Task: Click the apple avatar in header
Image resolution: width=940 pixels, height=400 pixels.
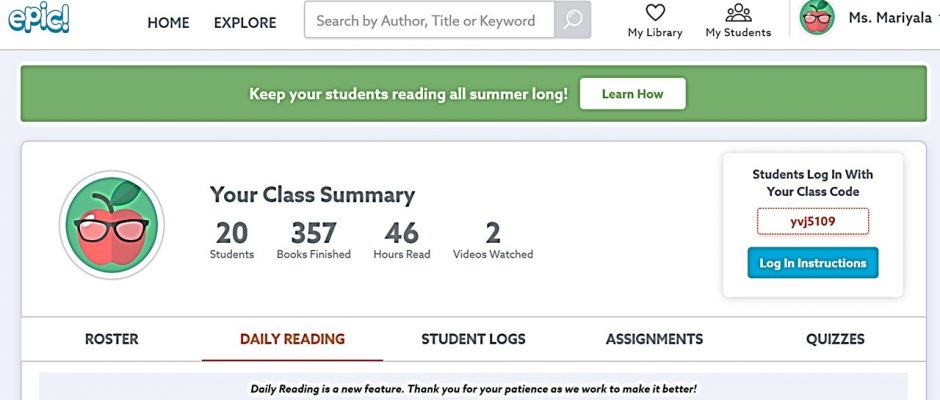Action: (817, 17)
